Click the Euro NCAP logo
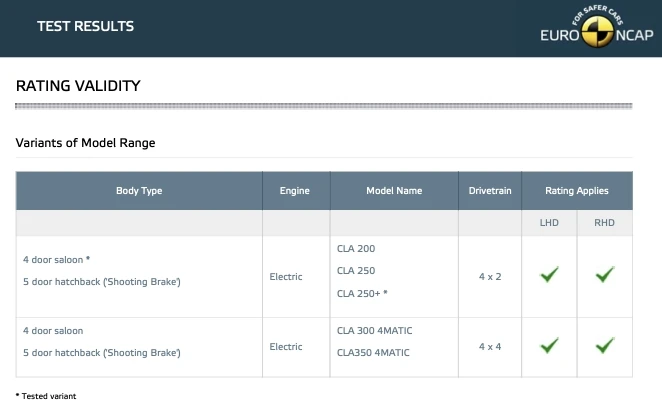This screenshot has height=404, width=662. coord(596,30)
